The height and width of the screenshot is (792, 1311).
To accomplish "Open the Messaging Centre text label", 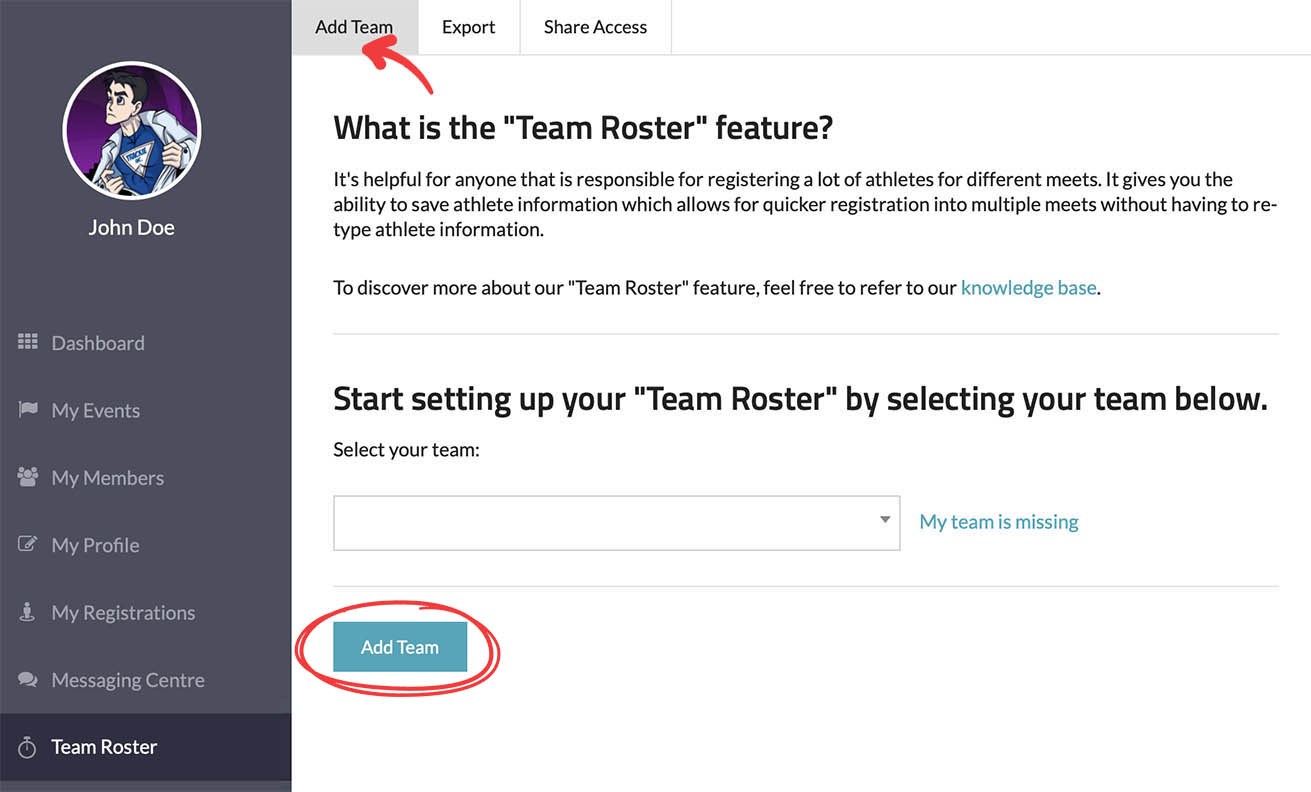I will pyautogui.click(x=128, y=680).
